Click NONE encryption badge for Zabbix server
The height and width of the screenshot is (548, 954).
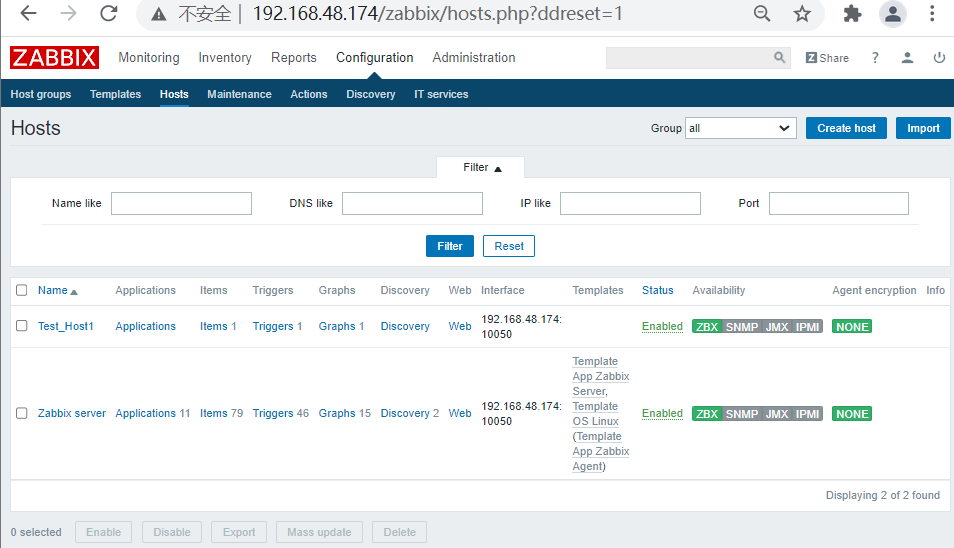(852, 414)
